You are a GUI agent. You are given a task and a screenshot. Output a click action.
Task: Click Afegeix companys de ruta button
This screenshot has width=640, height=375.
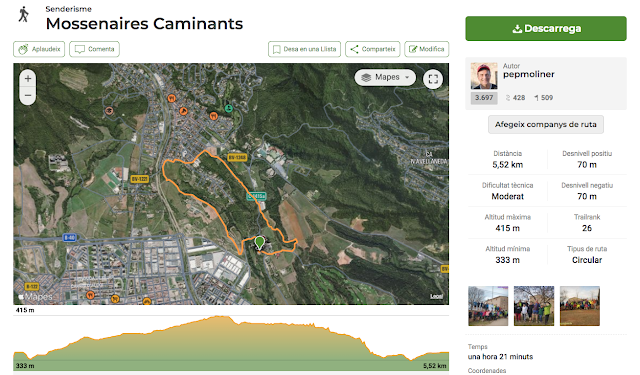click(546, 124)
